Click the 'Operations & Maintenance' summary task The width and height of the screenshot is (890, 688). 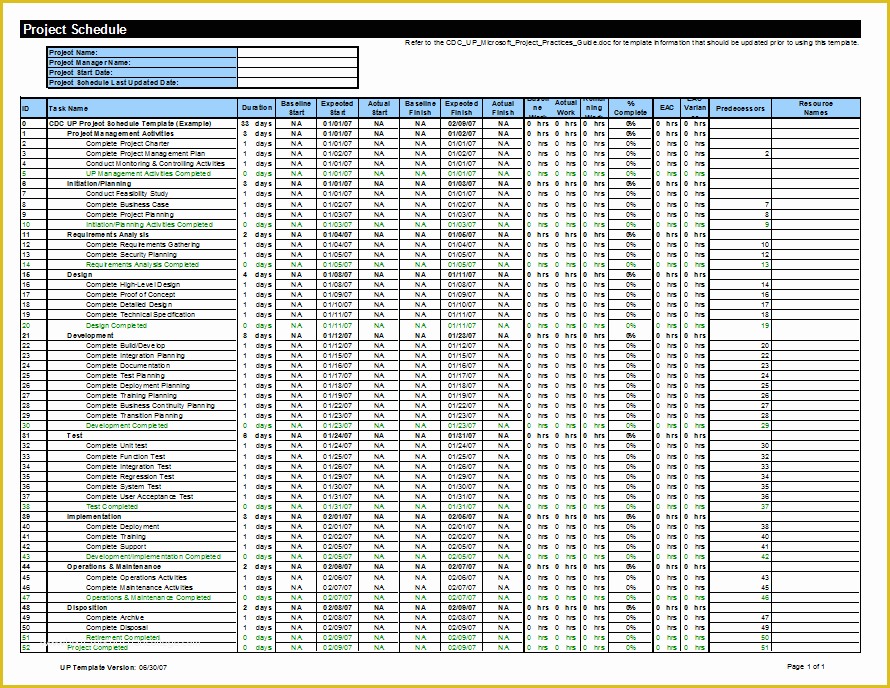click(x=114, y=567)
